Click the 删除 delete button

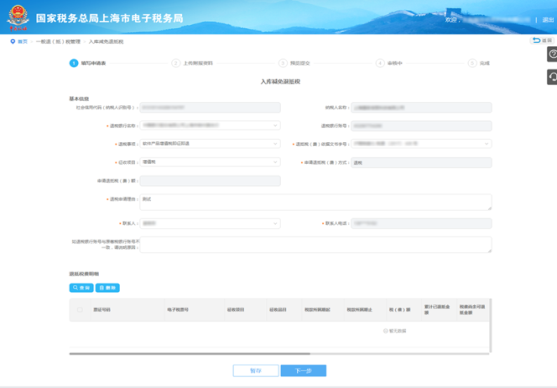click(108, 288)
